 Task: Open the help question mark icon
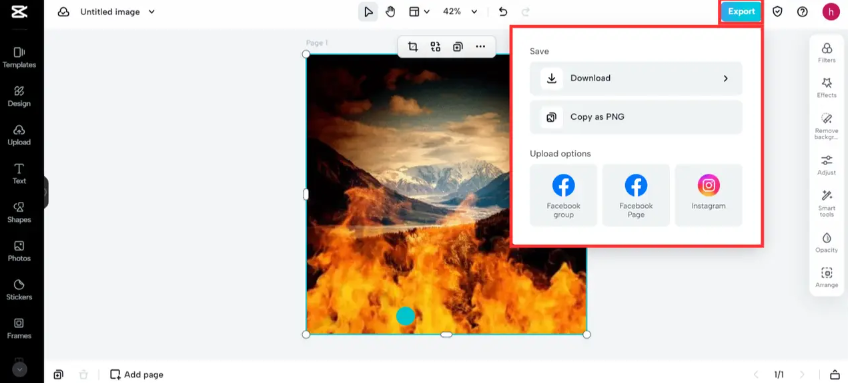[803, 12]
